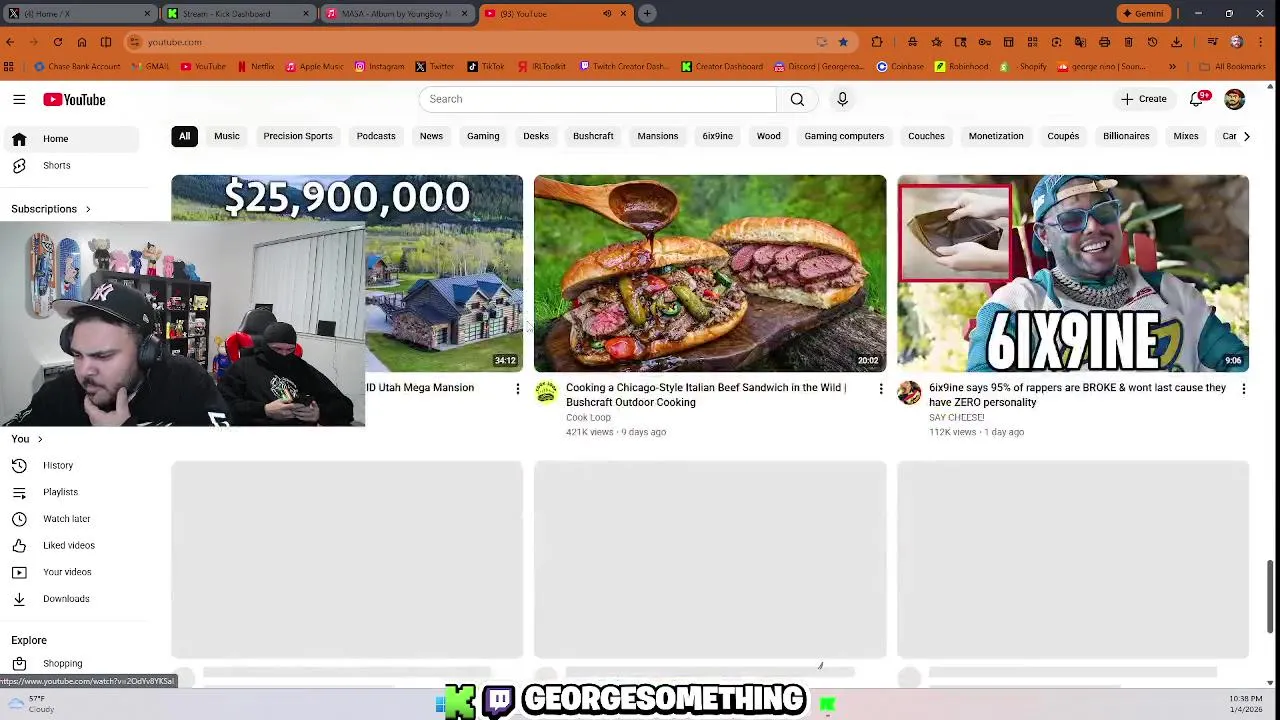
Task: Open the Cooking a Chicago-Style Italian Beef title
Action: pos(706,395)
